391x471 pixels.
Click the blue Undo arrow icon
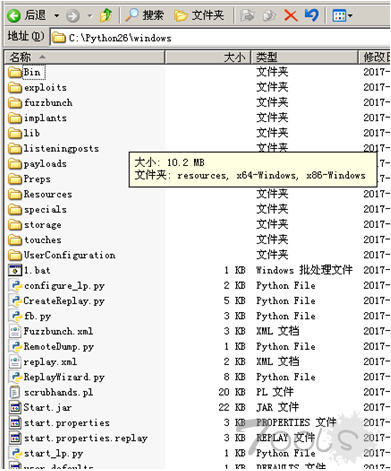[312, 15]
